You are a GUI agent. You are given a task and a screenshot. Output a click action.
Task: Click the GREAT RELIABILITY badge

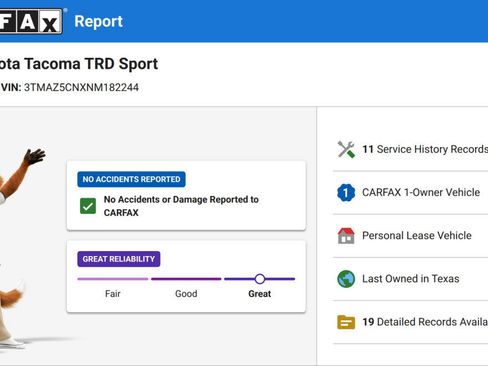(119, 259)
